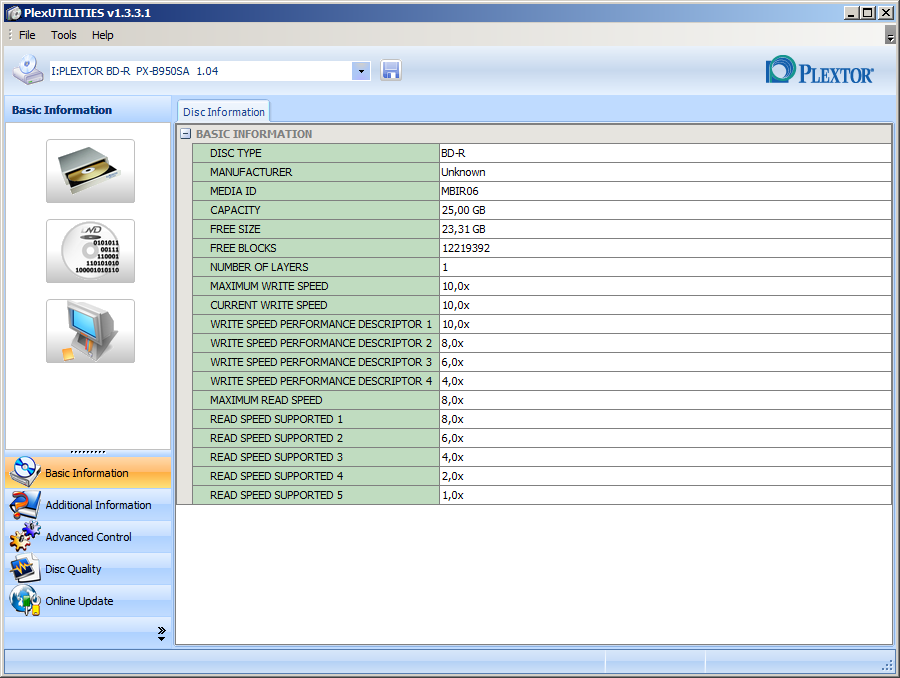Screen dimensions: 900x678
Task: Select the Disc Information tab
Action: point(223,112)
